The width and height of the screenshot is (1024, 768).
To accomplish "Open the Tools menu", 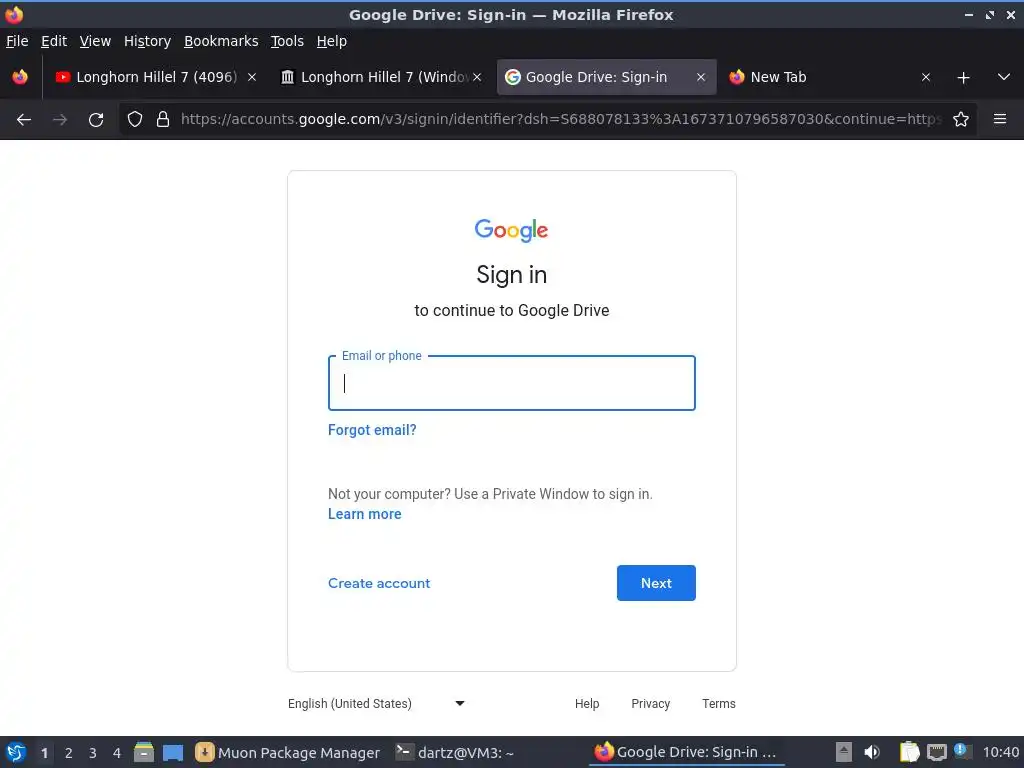I will point(287,41).
